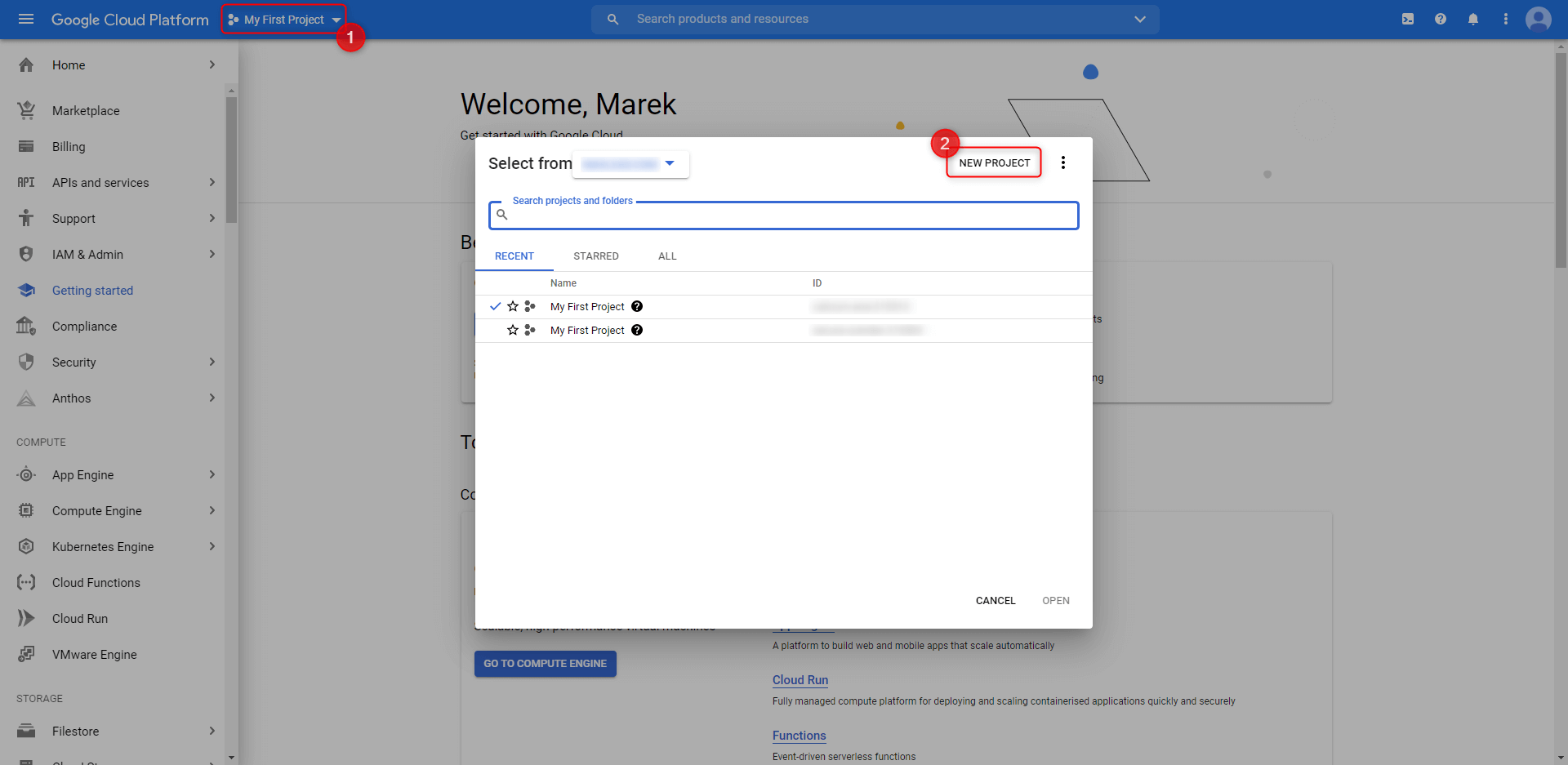Viewport: 1568px width, 765px height.
Task: Click the Google Cloud Platform logo text
Action: click(x=130, y=20)
